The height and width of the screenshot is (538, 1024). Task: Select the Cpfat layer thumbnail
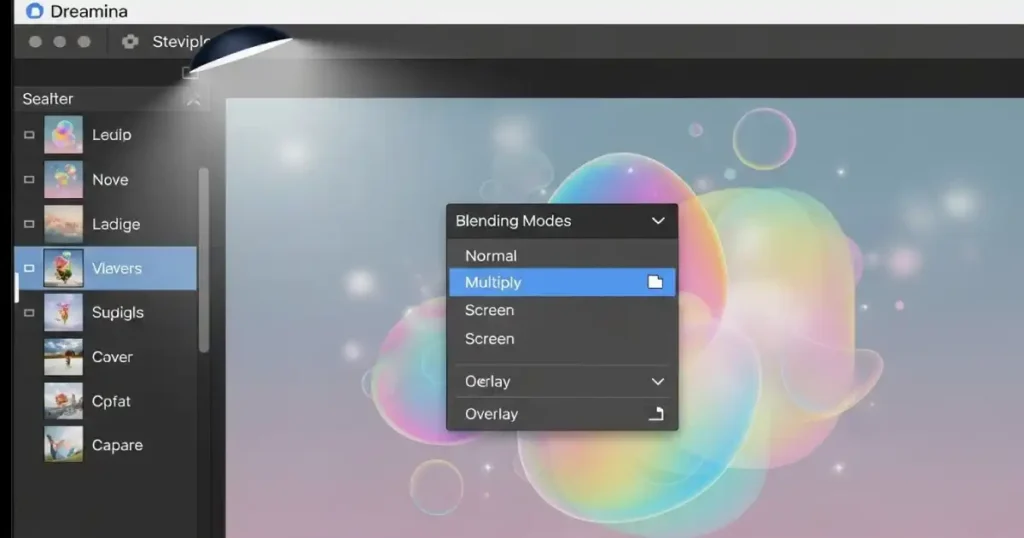coord(63,401)
